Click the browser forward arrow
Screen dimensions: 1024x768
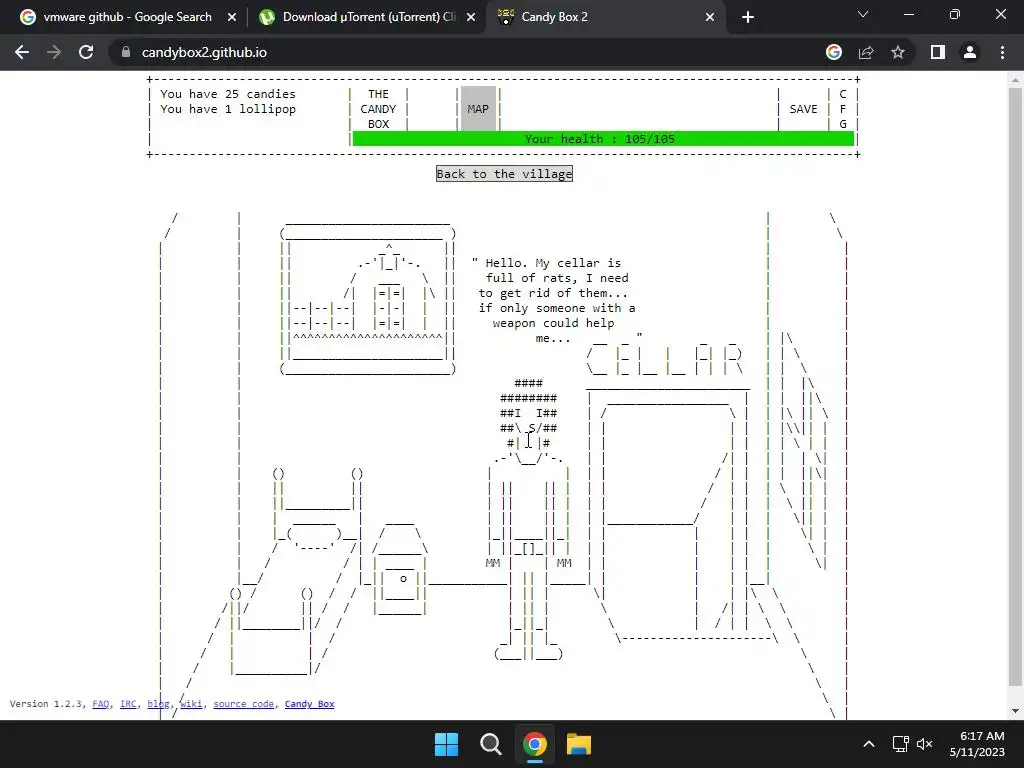tap(54, 52)
